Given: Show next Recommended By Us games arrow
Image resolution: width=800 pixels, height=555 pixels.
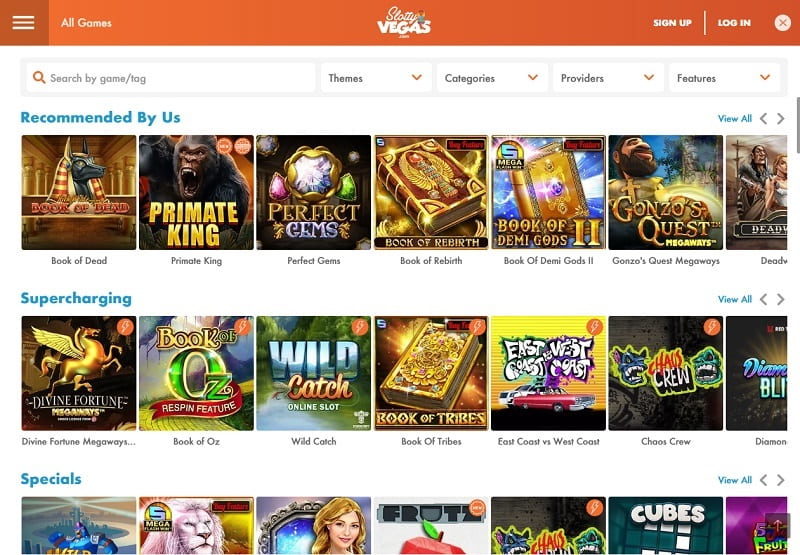Looking at the screenshot, I should tap(781, 119).
